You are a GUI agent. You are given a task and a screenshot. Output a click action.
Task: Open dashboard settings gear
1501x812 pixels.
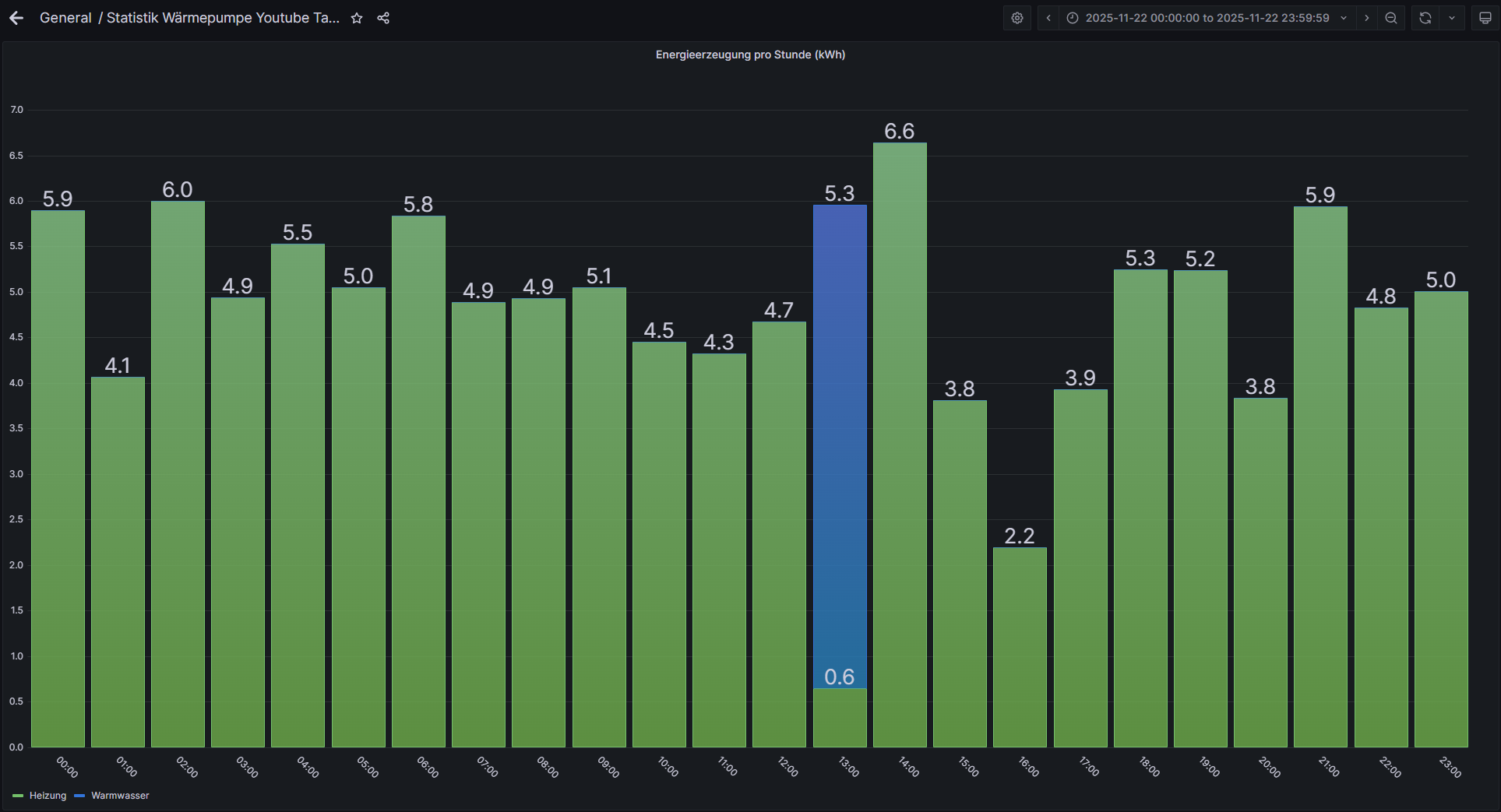click(1017, 18)
